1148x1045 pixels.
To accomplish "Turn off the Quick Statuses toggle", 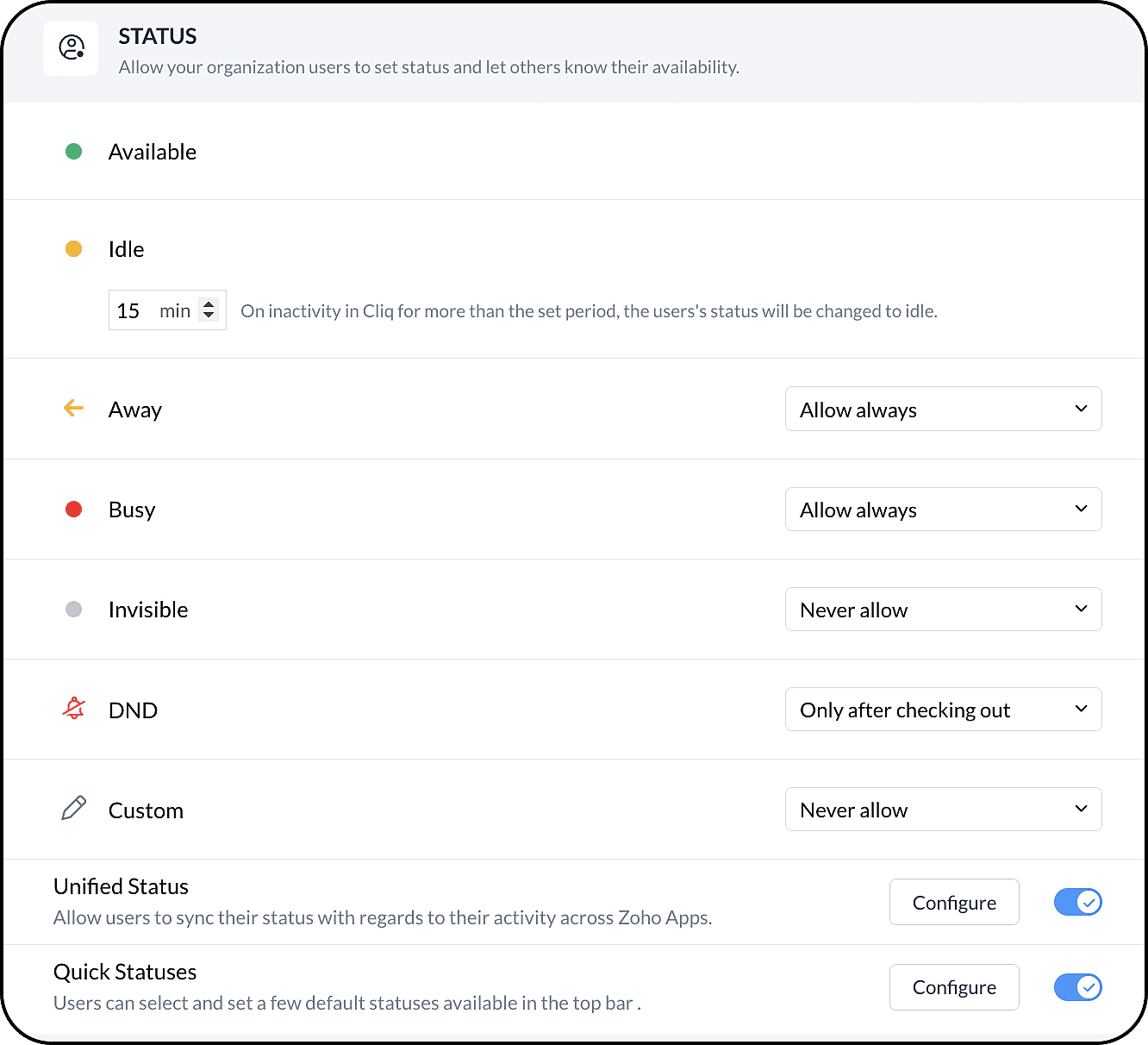I will [1077, 987].
